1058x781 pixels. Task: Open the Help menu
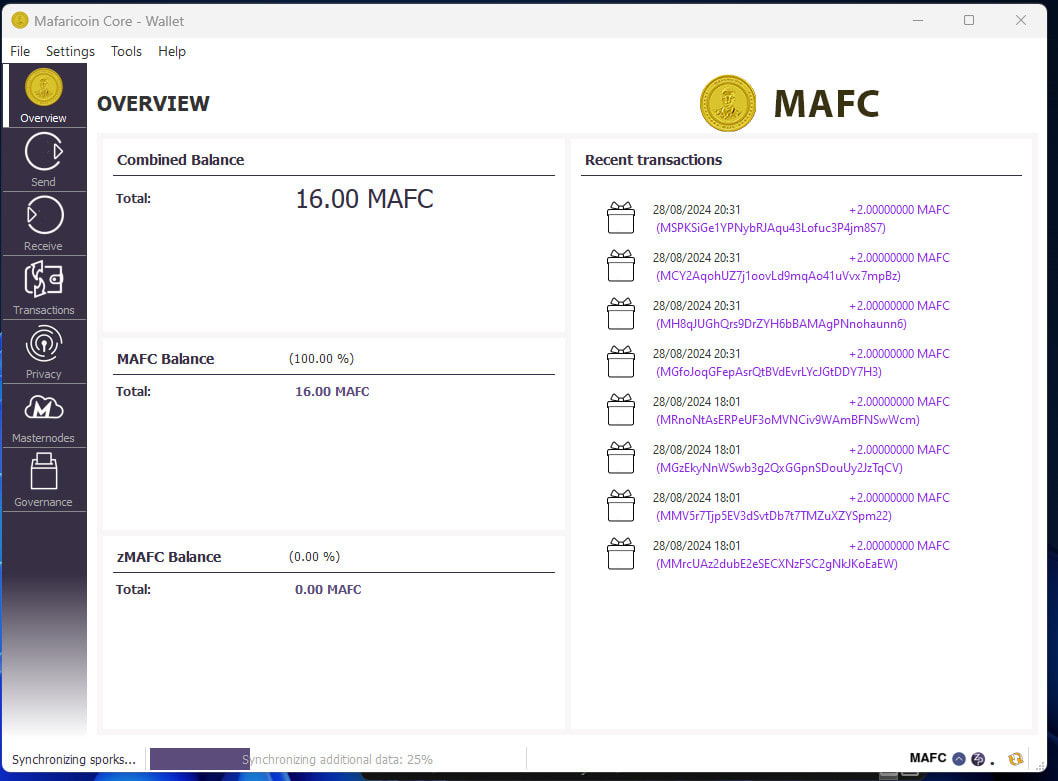(172, 51)
